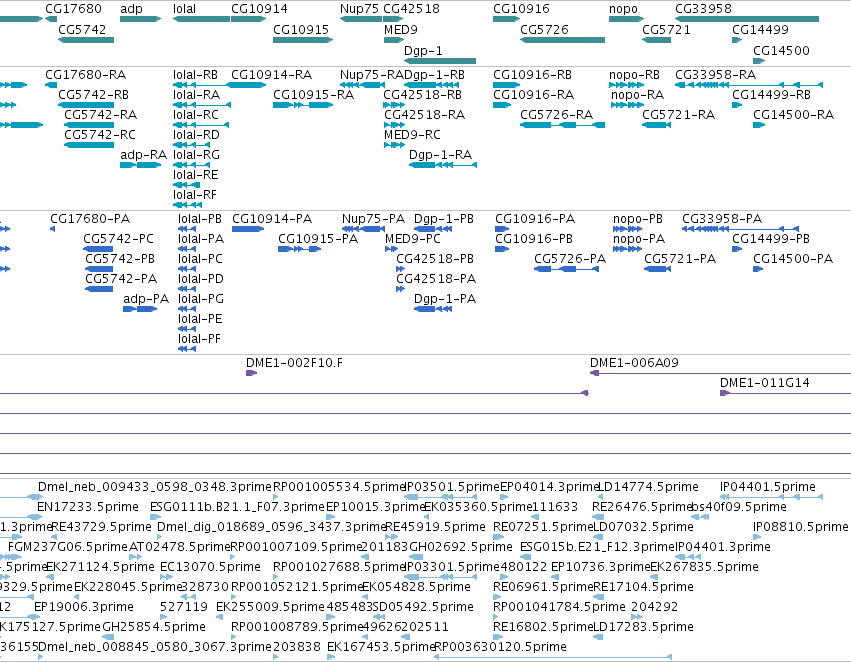
Task: Click protein lolal-PF label
Action: 199,339
